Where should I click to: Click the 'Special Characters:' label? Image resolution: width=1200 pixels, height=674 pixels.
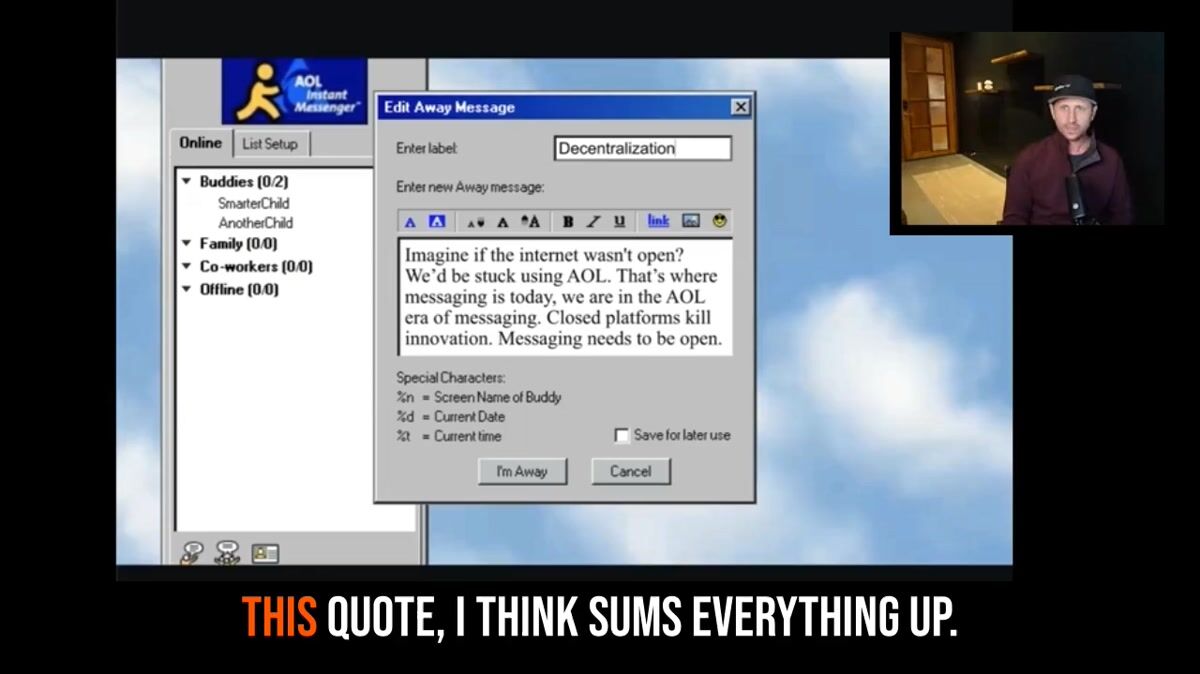(451, 378)
